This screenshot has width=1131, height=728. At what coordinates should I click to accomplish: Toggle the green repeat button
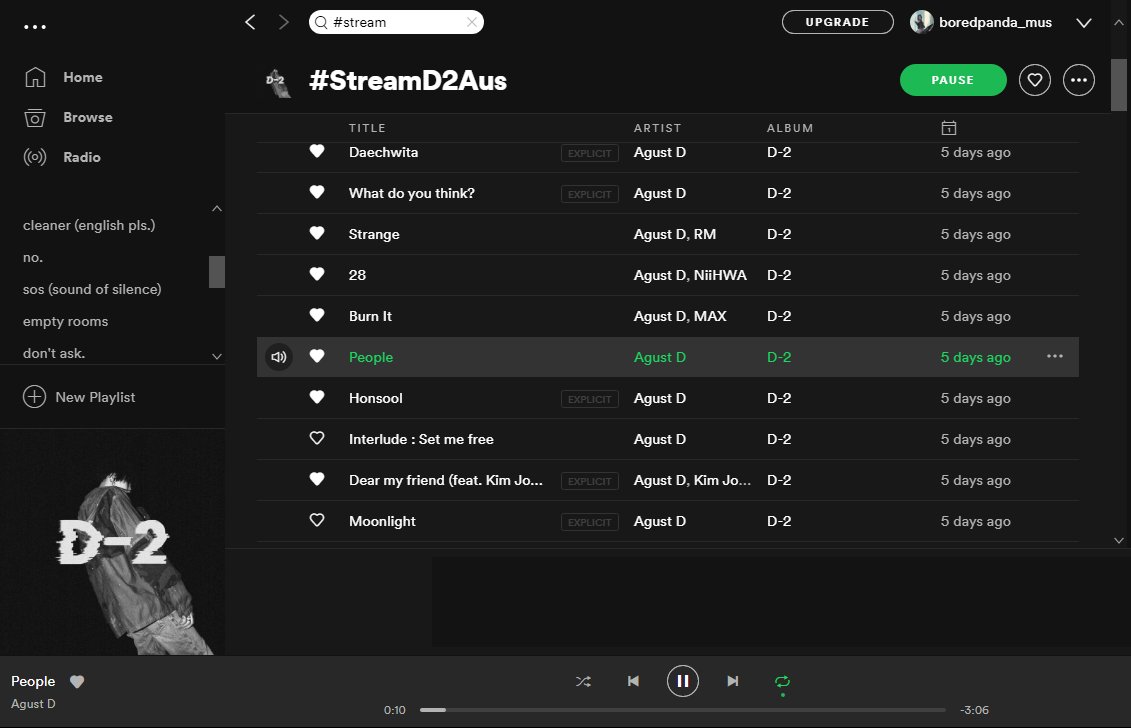pyautogui.click(x=782, y=682)
